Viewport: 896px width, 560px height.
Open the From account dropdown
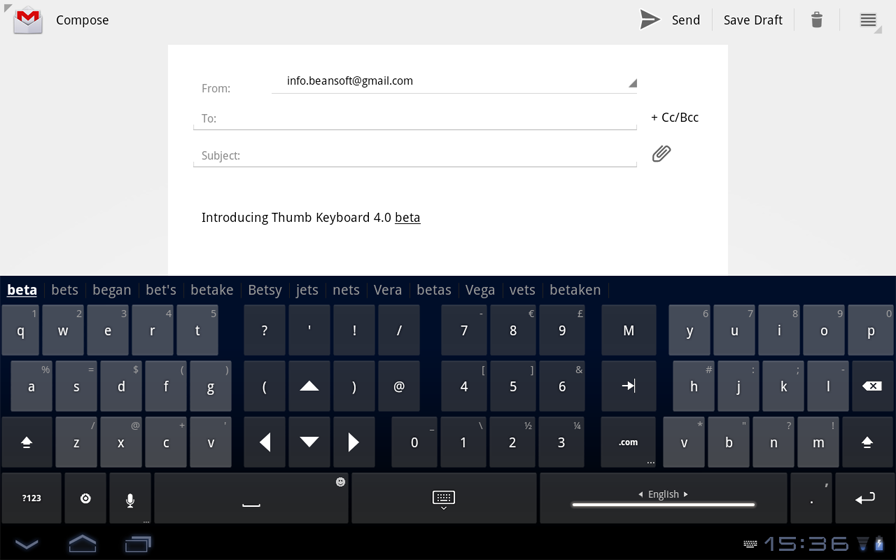pyautogui.click(x=454, y=81)
